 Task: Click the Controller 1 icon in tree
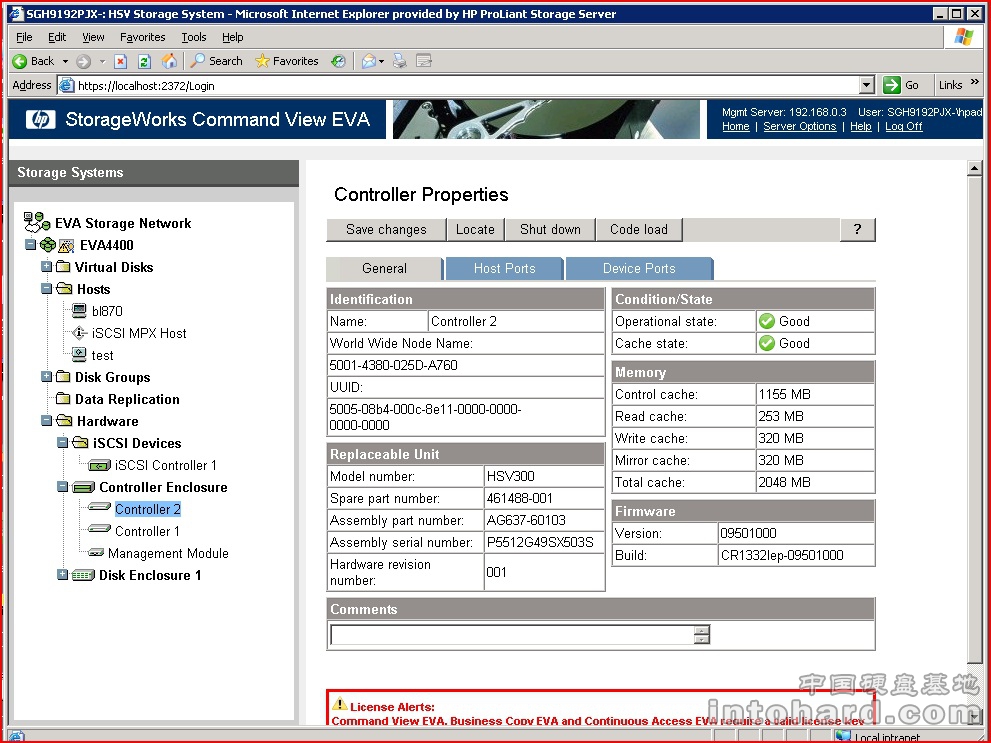click(x=99, y=529)
